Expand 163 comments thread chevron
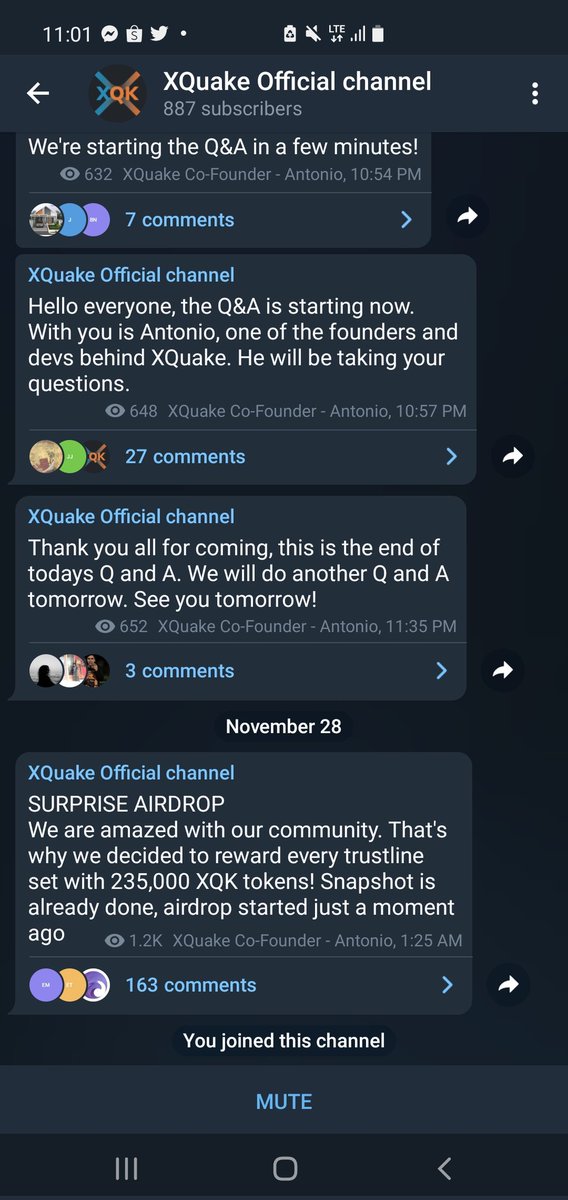 447,985
